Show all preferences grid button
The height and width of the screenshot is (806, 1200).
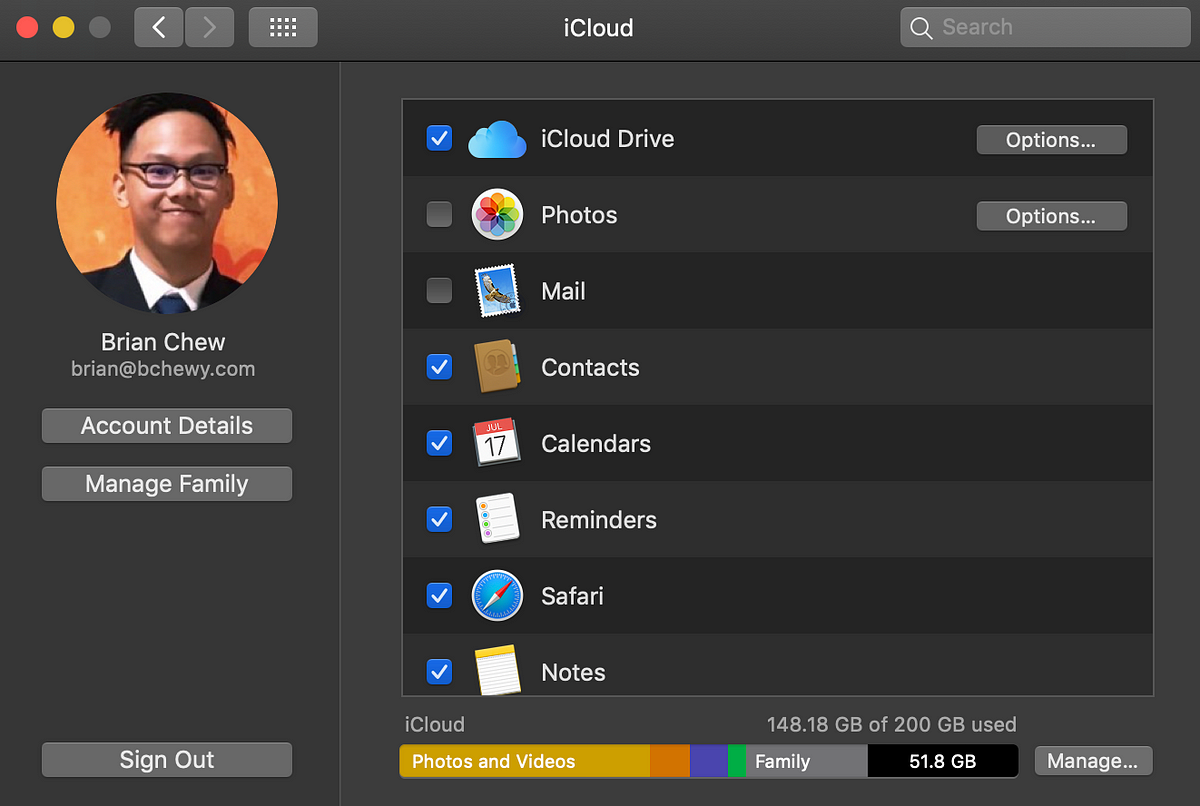pyautogui.click(x=283, y=27)
